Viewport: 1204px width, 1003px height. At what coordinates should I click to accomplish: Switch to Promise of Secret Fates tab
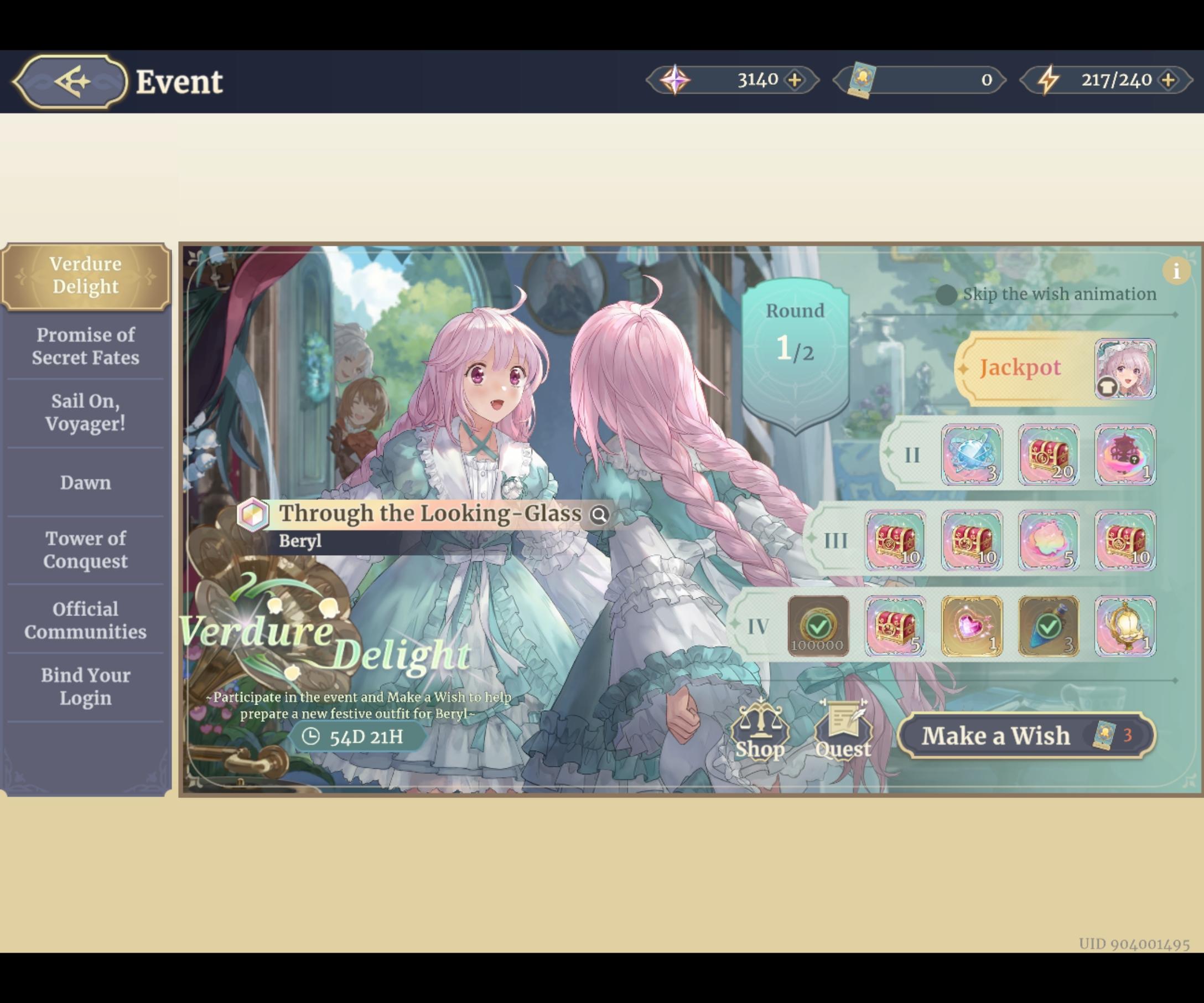pyautogui.click(x=85, y=346)
